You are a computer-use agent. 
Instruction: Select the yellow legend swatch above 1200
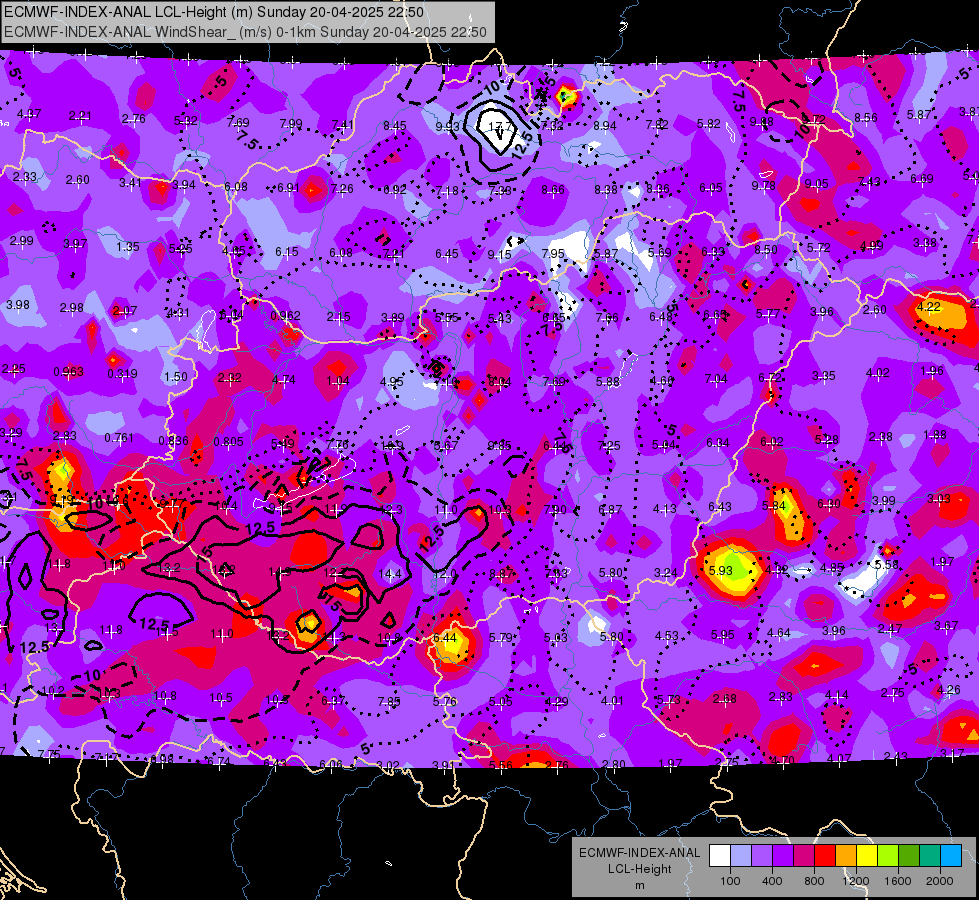(867, 856)
